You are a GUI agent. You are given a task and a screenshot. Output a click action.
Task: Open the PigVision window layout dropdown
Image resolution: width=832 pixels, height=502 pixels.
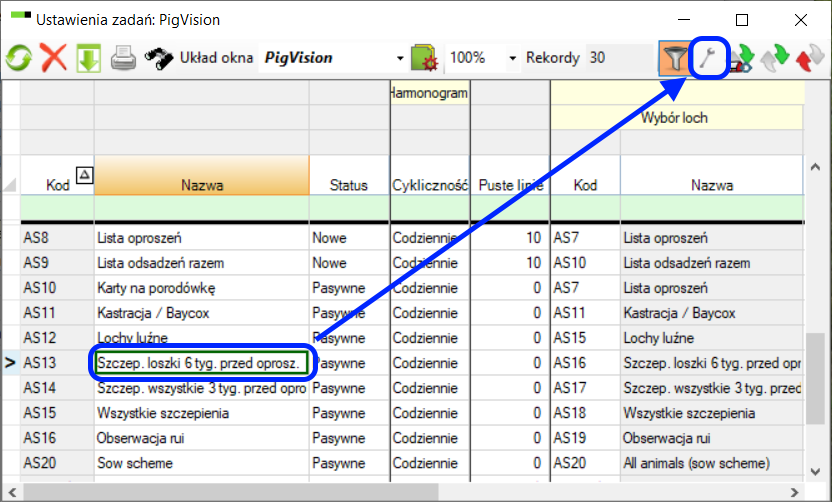[x=400, y=58]
